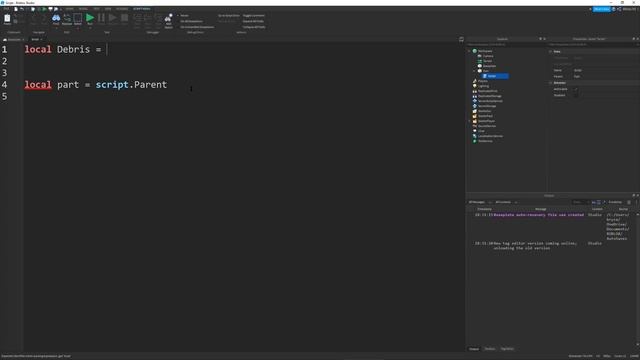The width and height of the screenshot is (640, 360).
Task: Click Go to Script Error button
Action: point(229,16)
